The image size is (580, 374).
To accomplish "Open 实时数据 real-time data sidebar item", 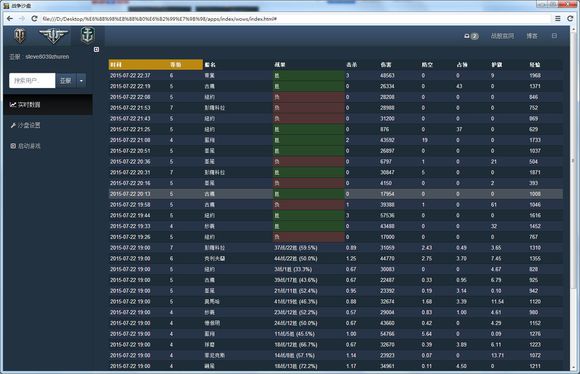I will click(x=48, y=105).
